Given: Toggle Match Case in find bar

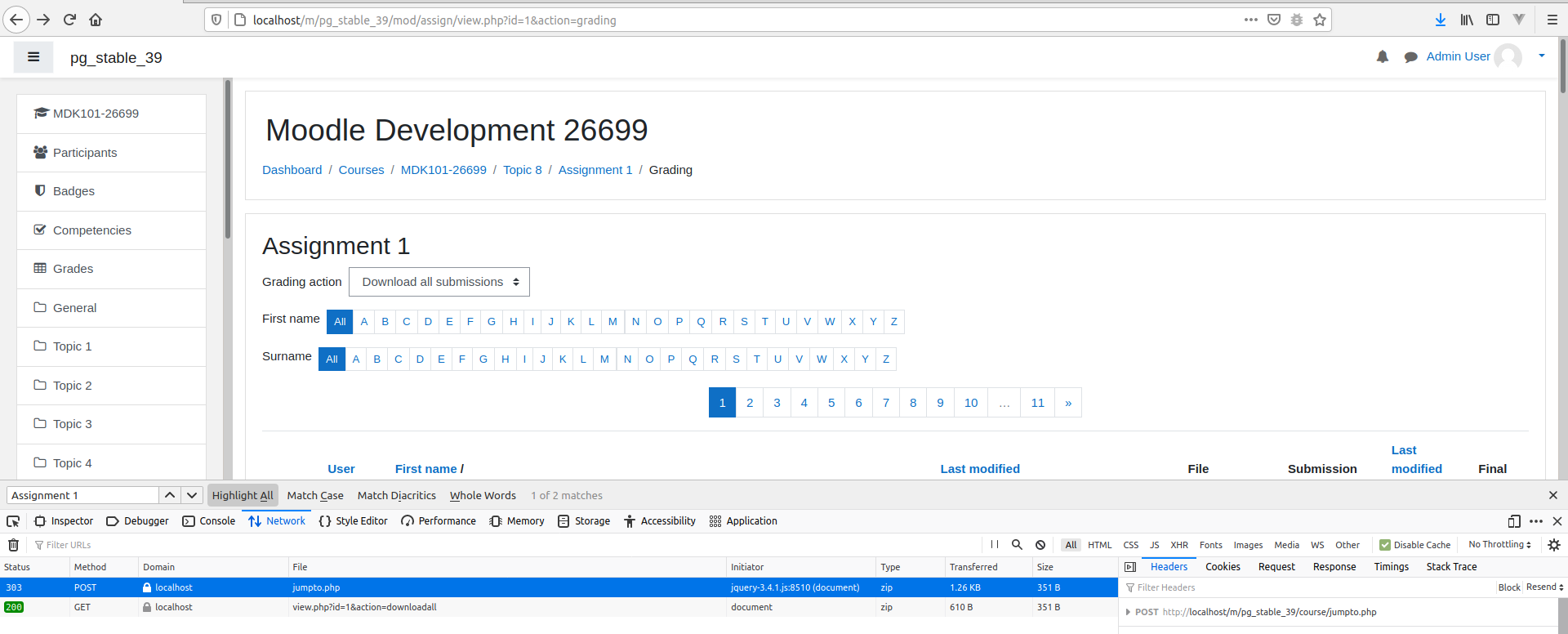Looking at the screenshot, I should [x=315, y=495].
